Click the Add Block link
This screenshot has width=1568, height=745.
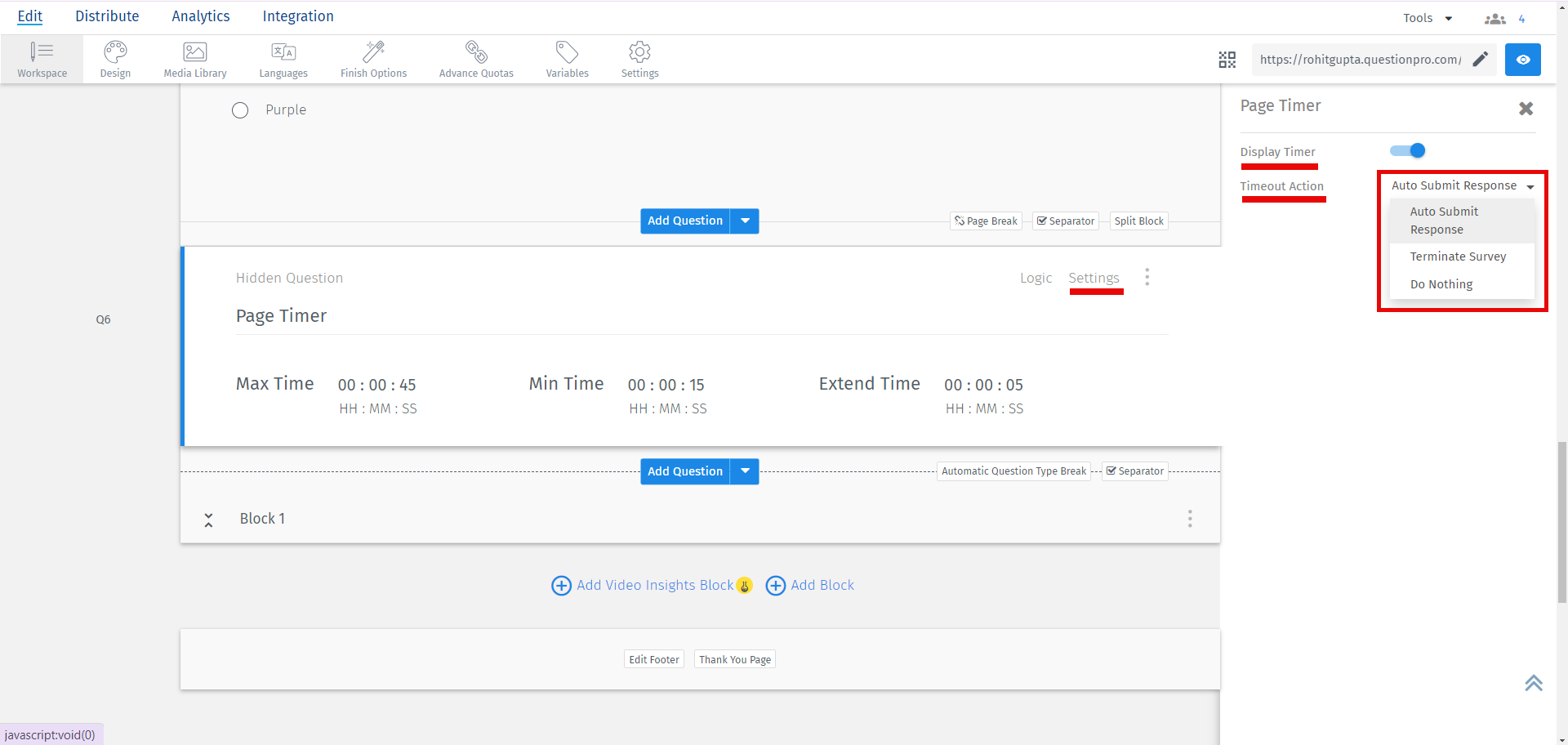point(822,585)
